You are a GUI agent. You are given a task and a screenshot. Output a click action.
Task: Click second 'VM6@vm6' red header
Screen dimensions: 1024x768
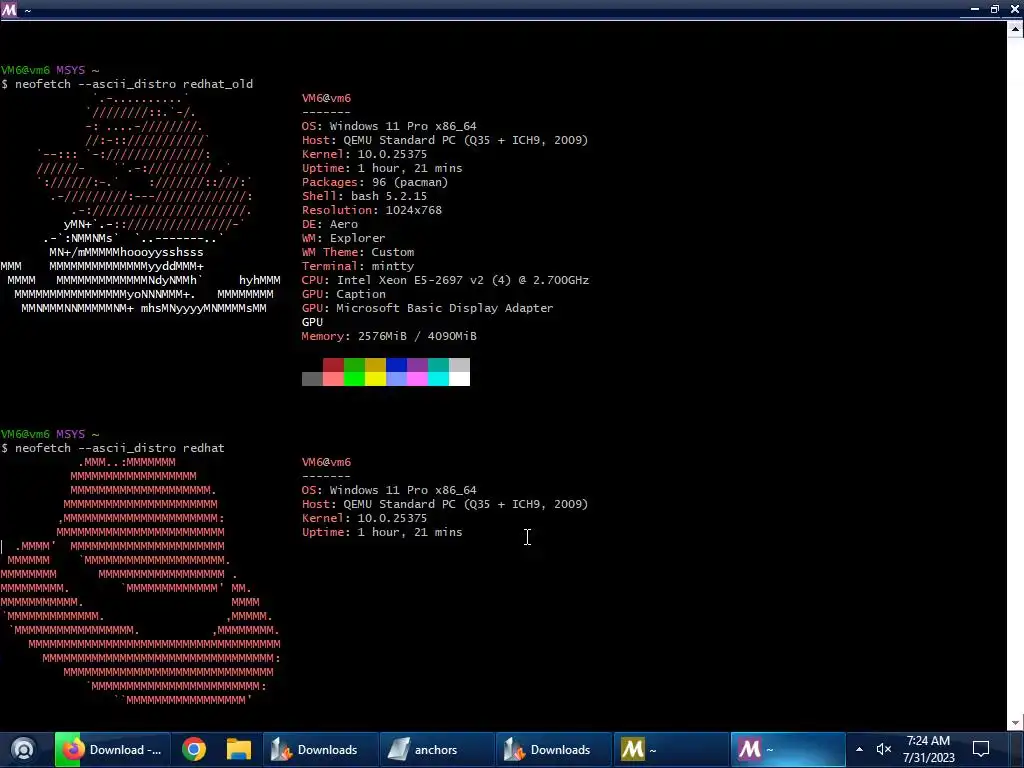pos(327,462)
